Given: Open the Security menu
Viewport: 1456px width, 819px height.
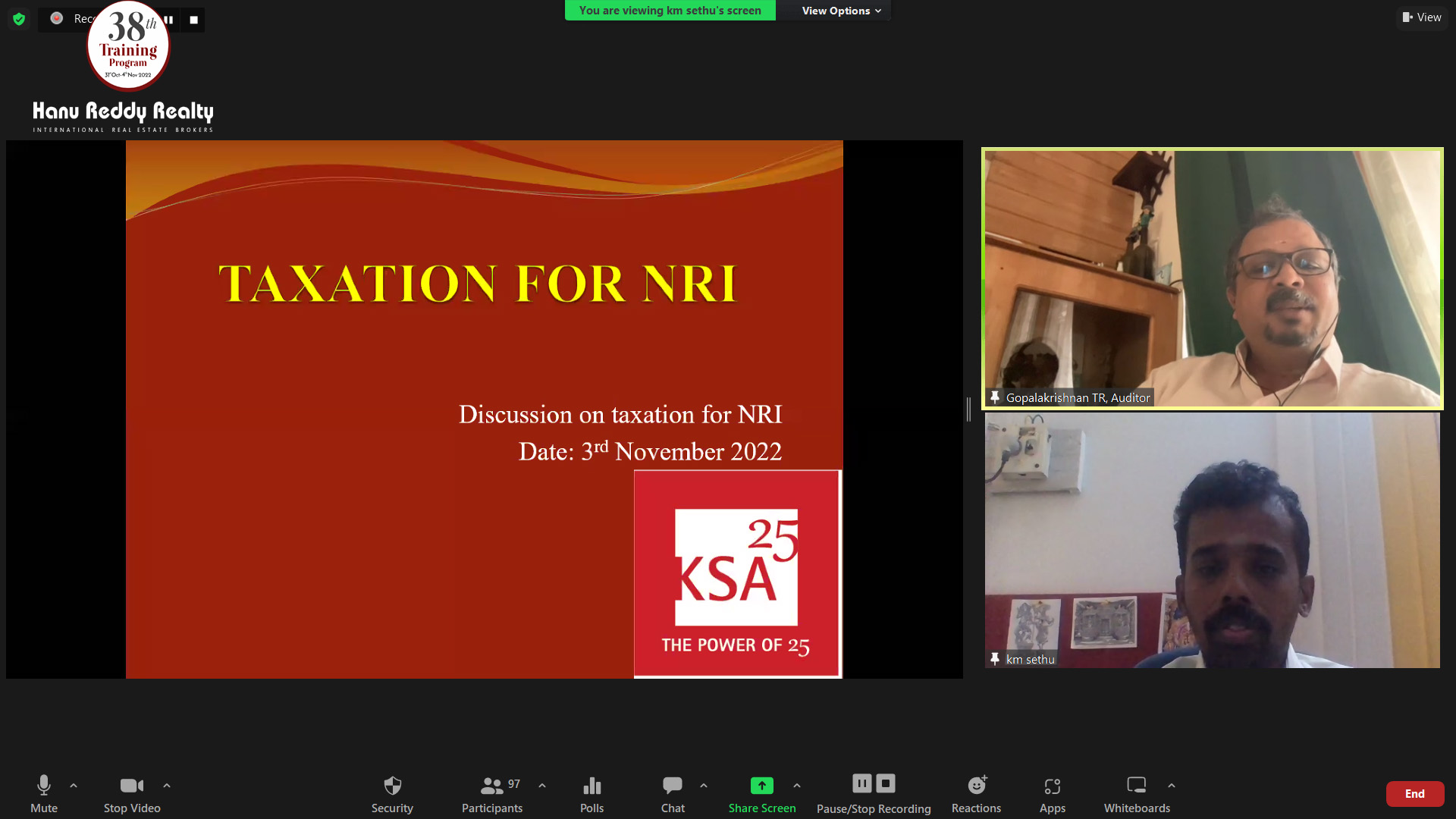Looking at the screenshot, I should point(392,793).
